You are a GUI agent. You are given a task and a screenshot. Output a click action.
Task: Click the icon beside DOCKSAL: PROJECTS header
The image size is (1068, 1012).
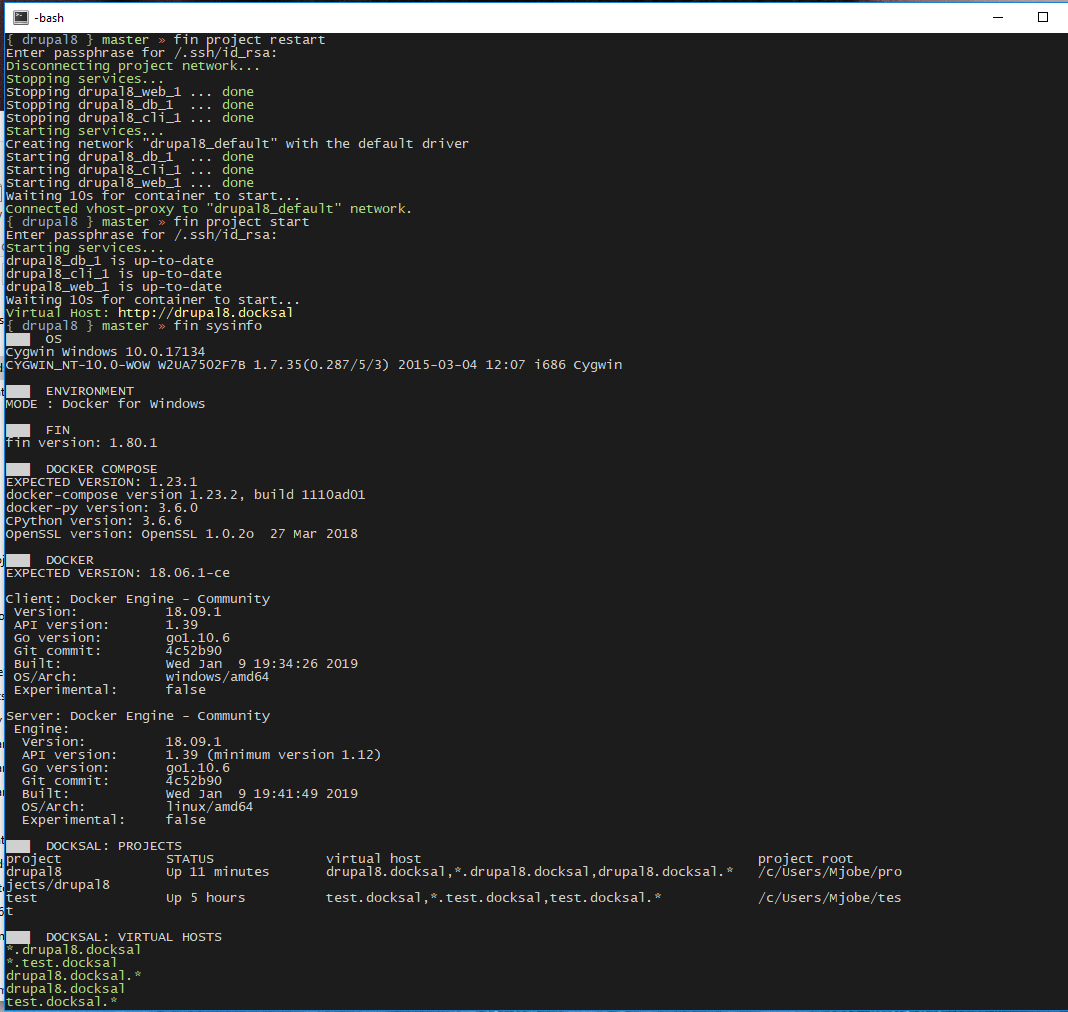point(16,845)
